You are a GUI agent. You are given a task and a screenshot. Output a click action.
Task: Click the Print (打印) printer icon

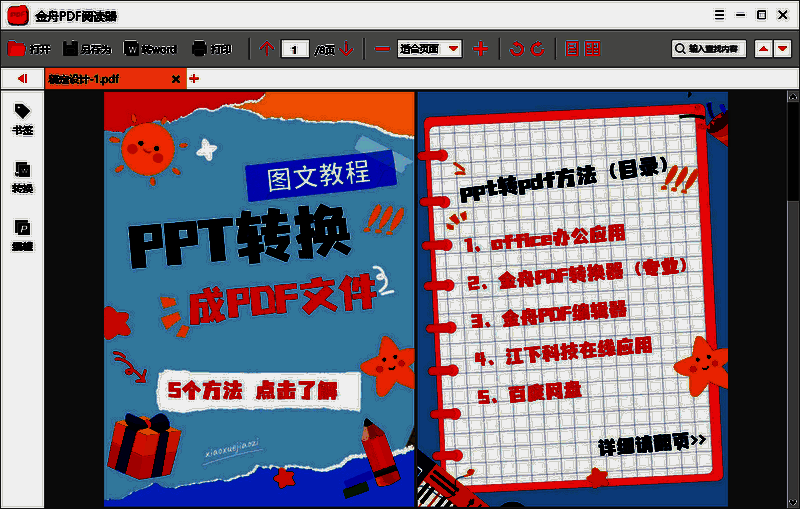click(x=199, y=48)
